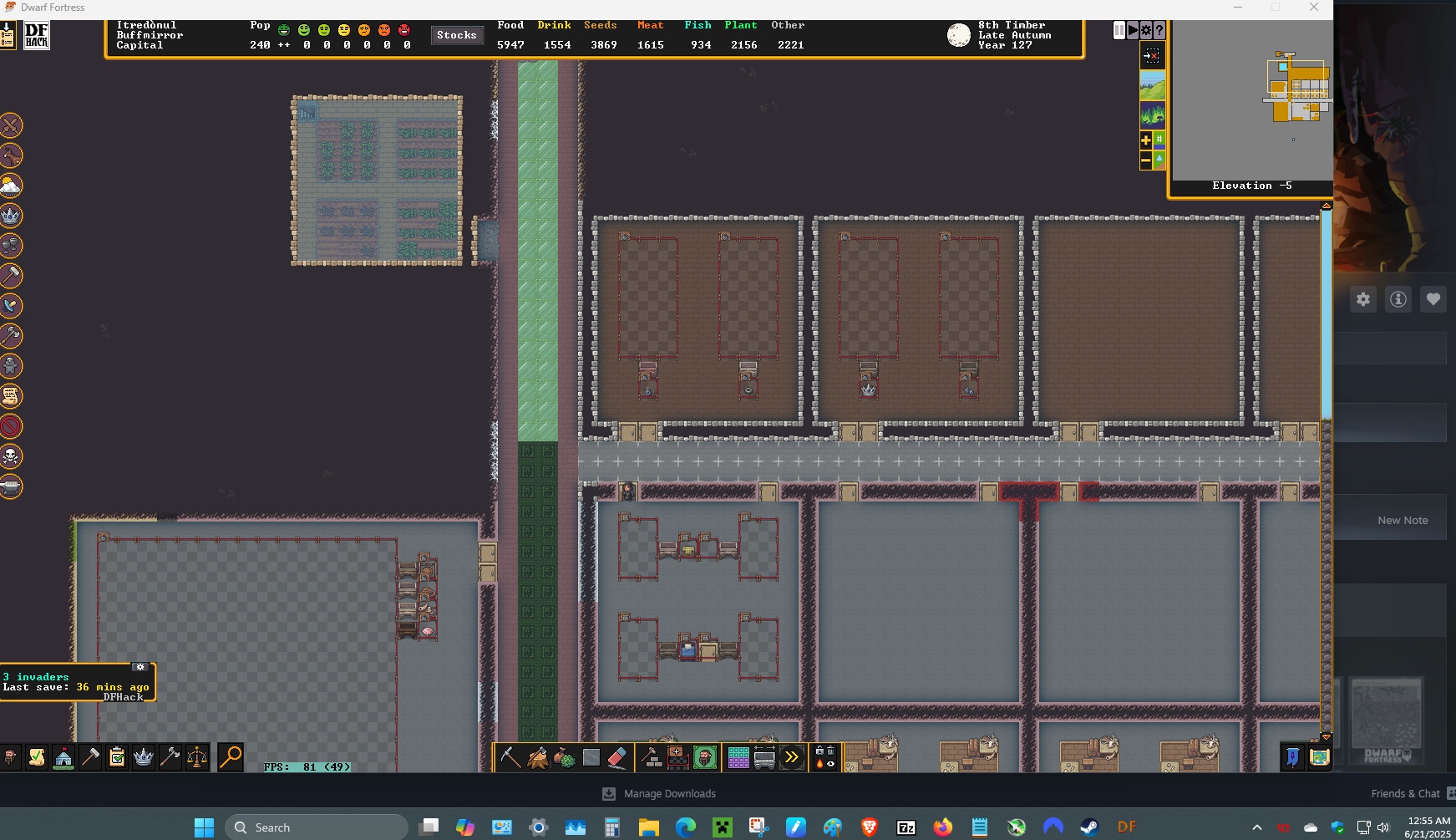Toggle the green hash grid button
1456x840 pixels.
point(1159,140)
